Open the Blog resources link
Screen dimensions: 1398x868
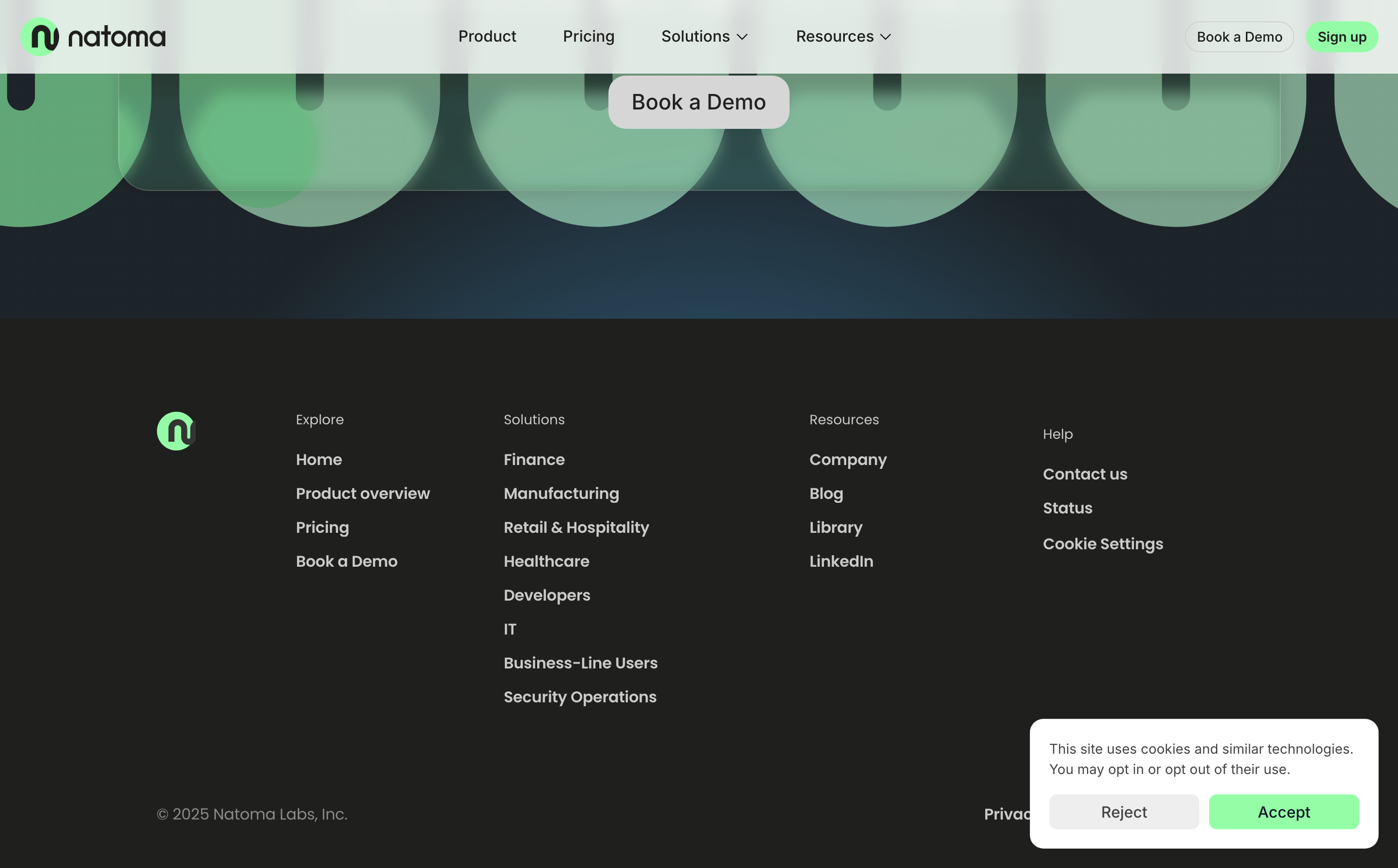[x=825, y=494]
